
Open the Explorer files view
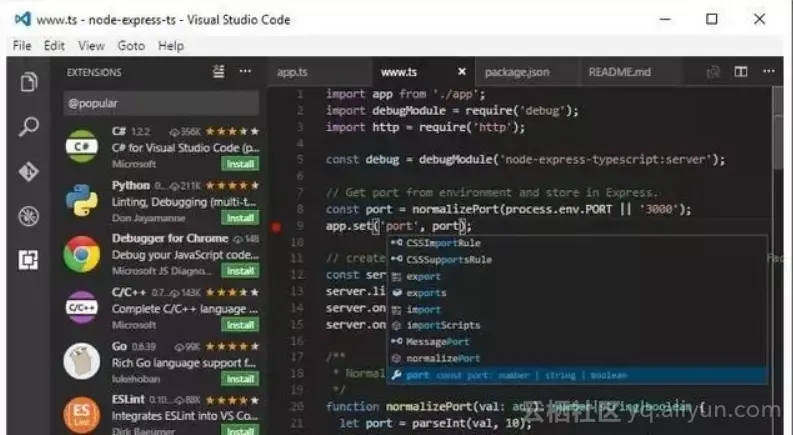(x=29, y=82)
